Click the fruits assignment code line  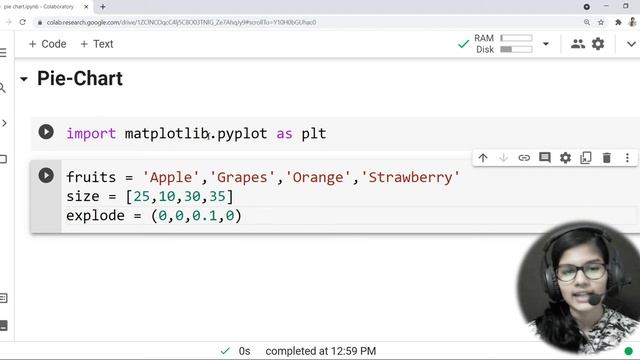coord(263,178)
